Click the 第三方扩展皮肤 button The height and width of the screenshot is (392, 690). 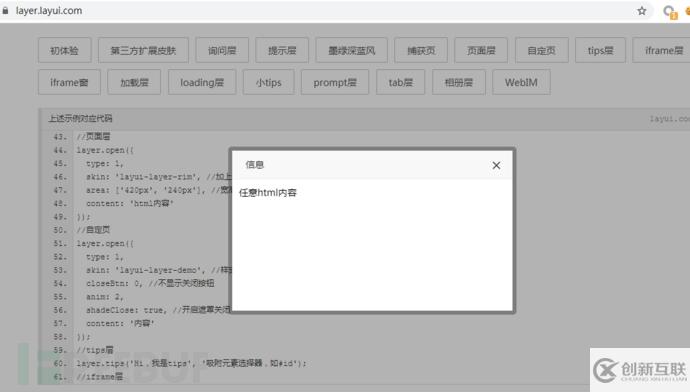pos(143,51)
